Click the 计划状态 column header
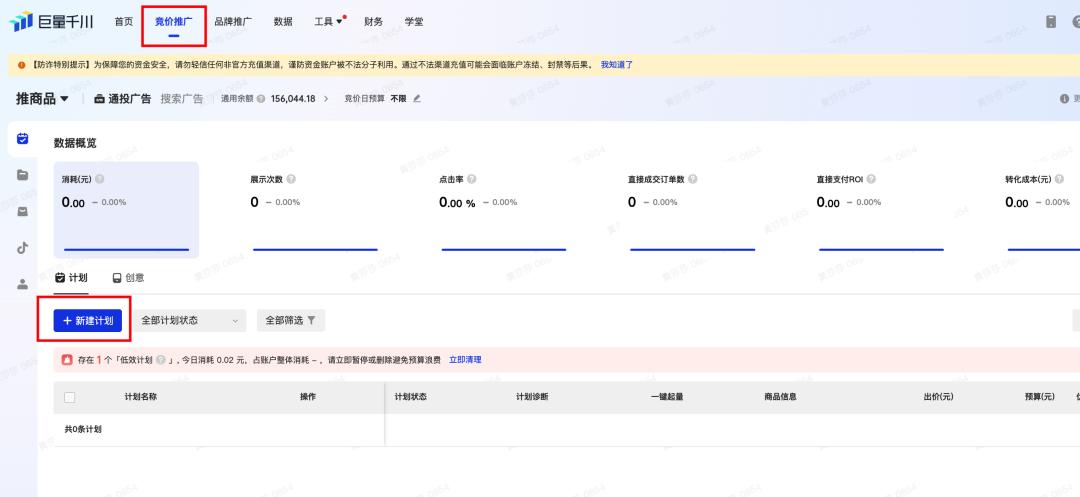1080x497 pixels. click(411, 397)
